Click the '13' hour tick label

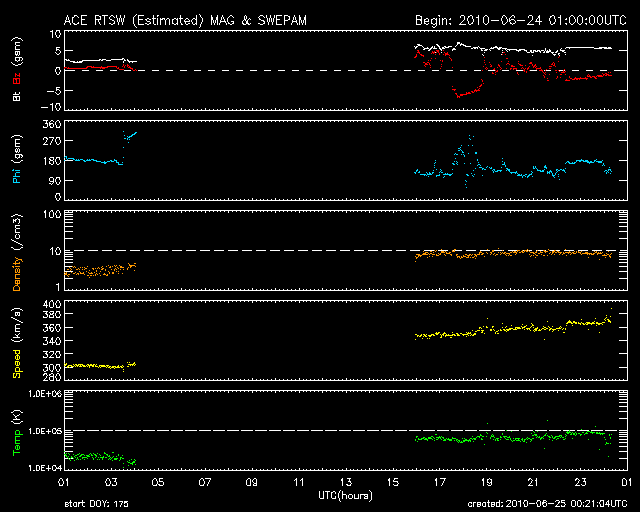click(x=346, y=483)
